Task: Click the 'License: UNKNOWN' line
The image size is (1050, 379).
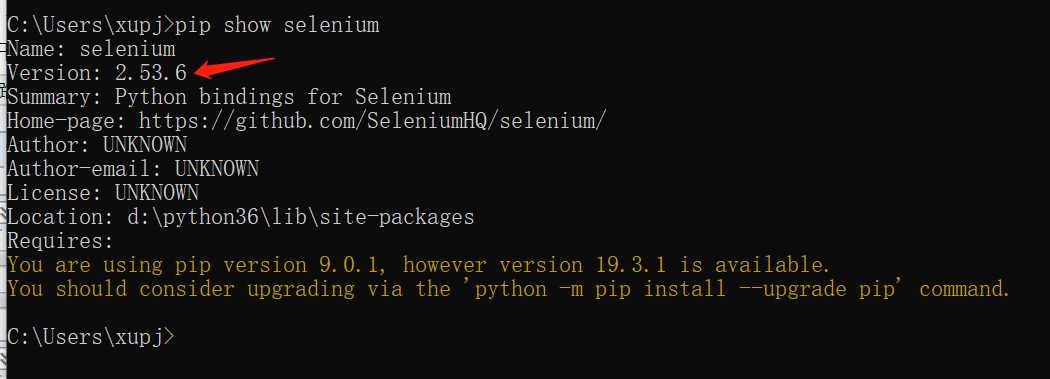Action: pos(103,193)
